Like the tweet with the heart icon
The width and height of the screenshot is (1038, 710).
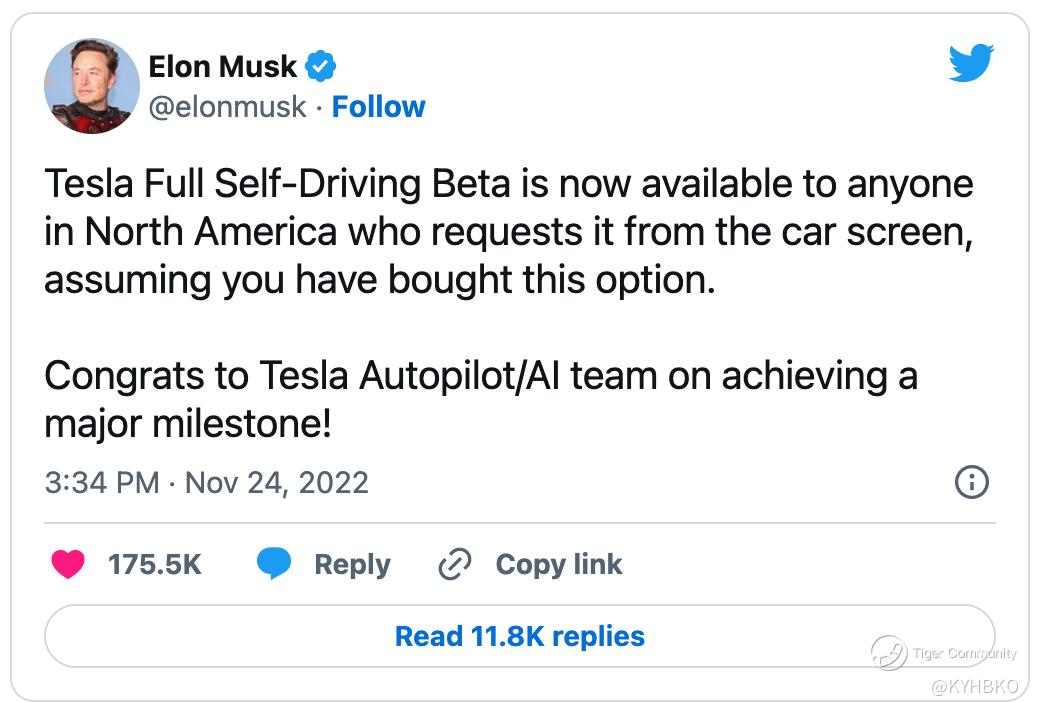(x=68, y=565)
